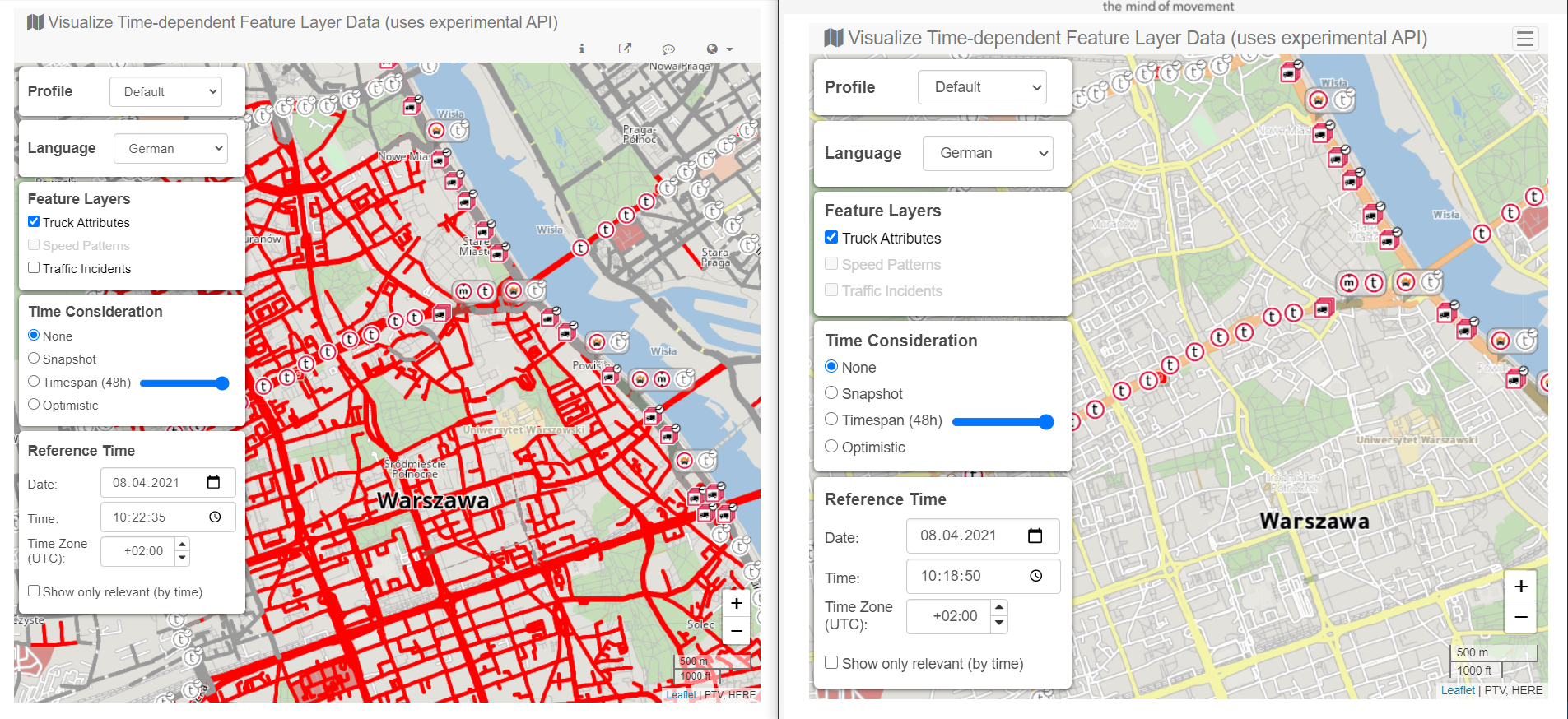Viewport: 1568px width, 719px height.
Task: Increase the right Time Zone value
Action: (x=999, y=608)
